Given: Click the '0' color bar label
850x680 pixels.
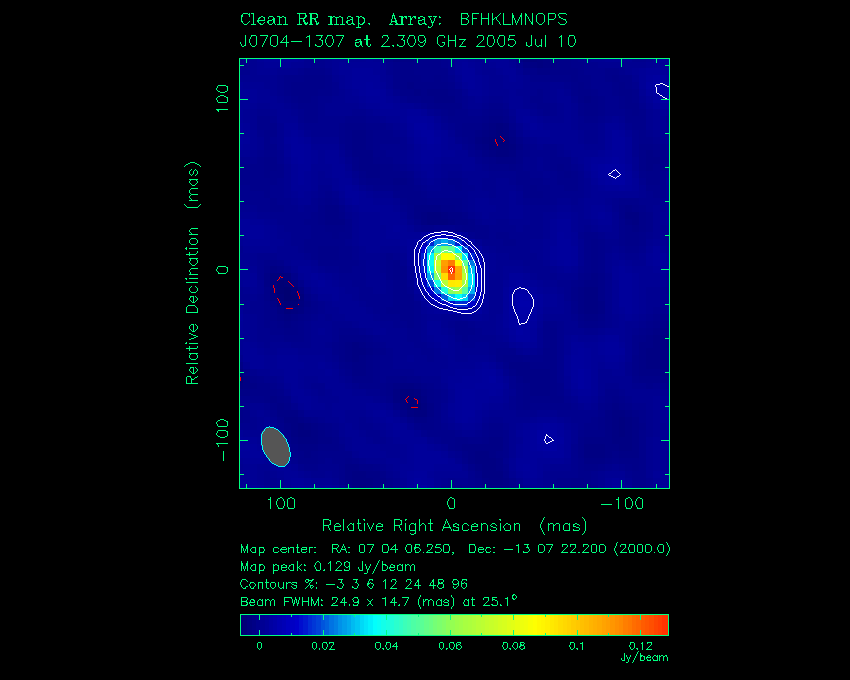Looking at the screenshot, I should [x=259, y=646].
